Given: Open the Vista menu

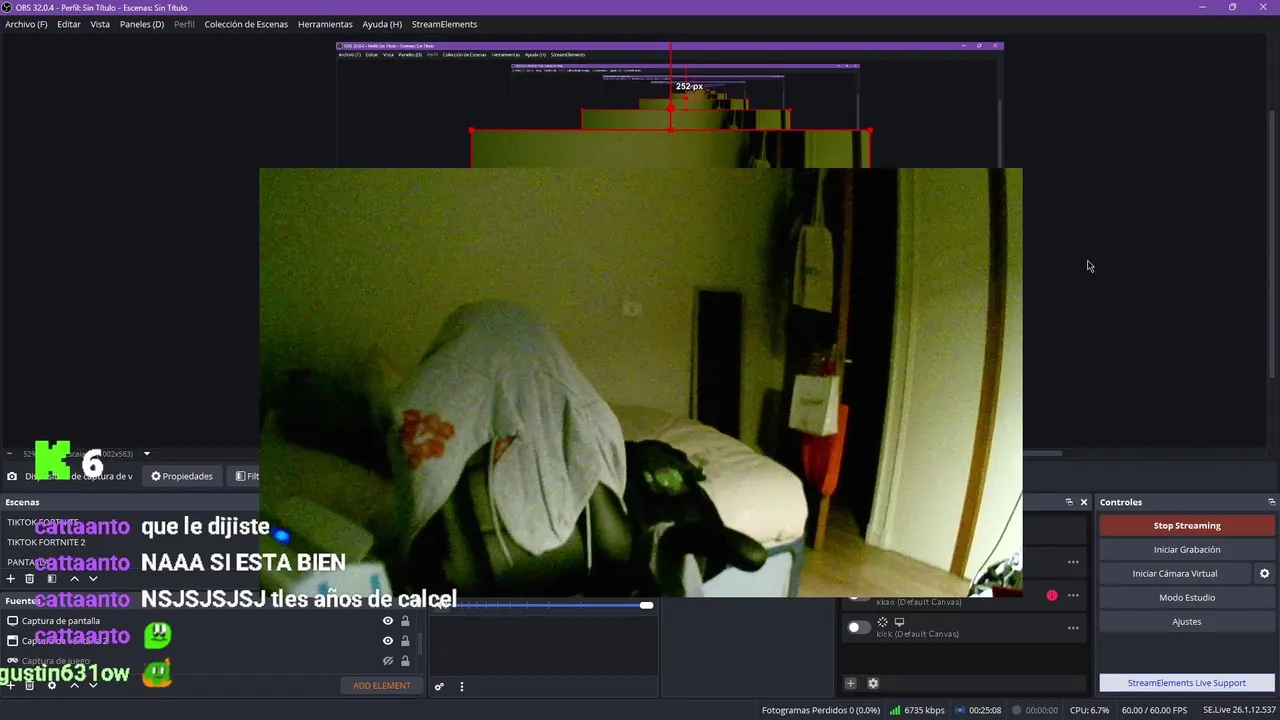Looking at the screenshot, I should [100, 24].
